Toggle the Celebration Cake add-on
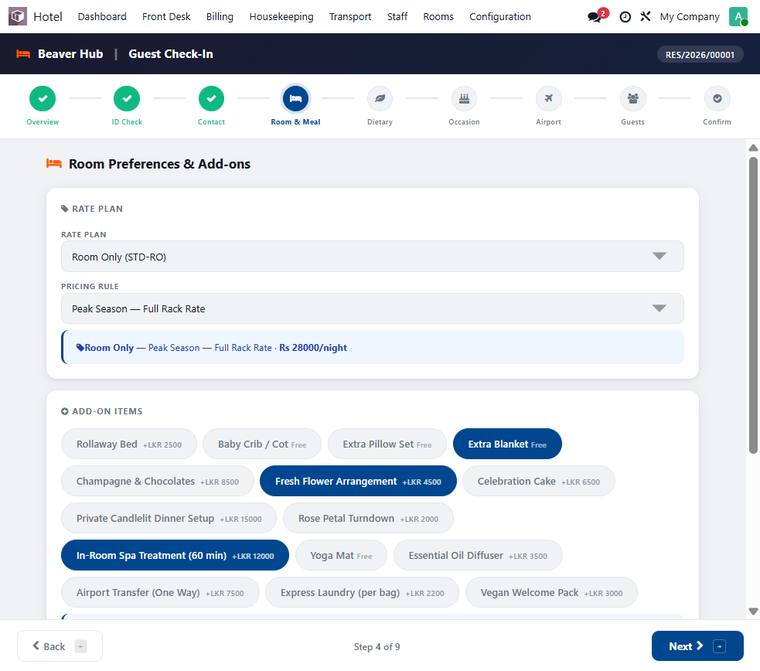This screenshot has width=760, height=671. click(538, 481)
